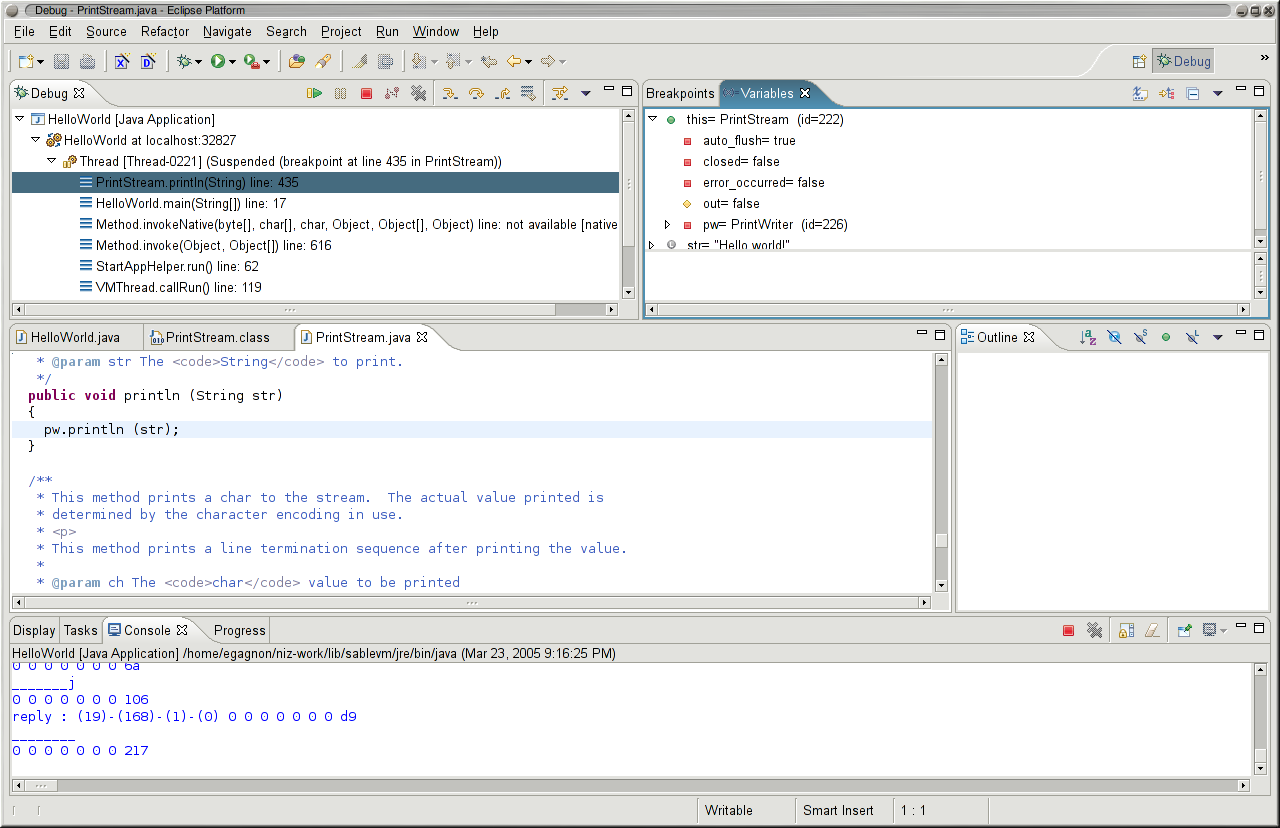Click Open Perspective icon beside Debug
The height and width of the screenshot is (828, 1280).
(1139, 61)
